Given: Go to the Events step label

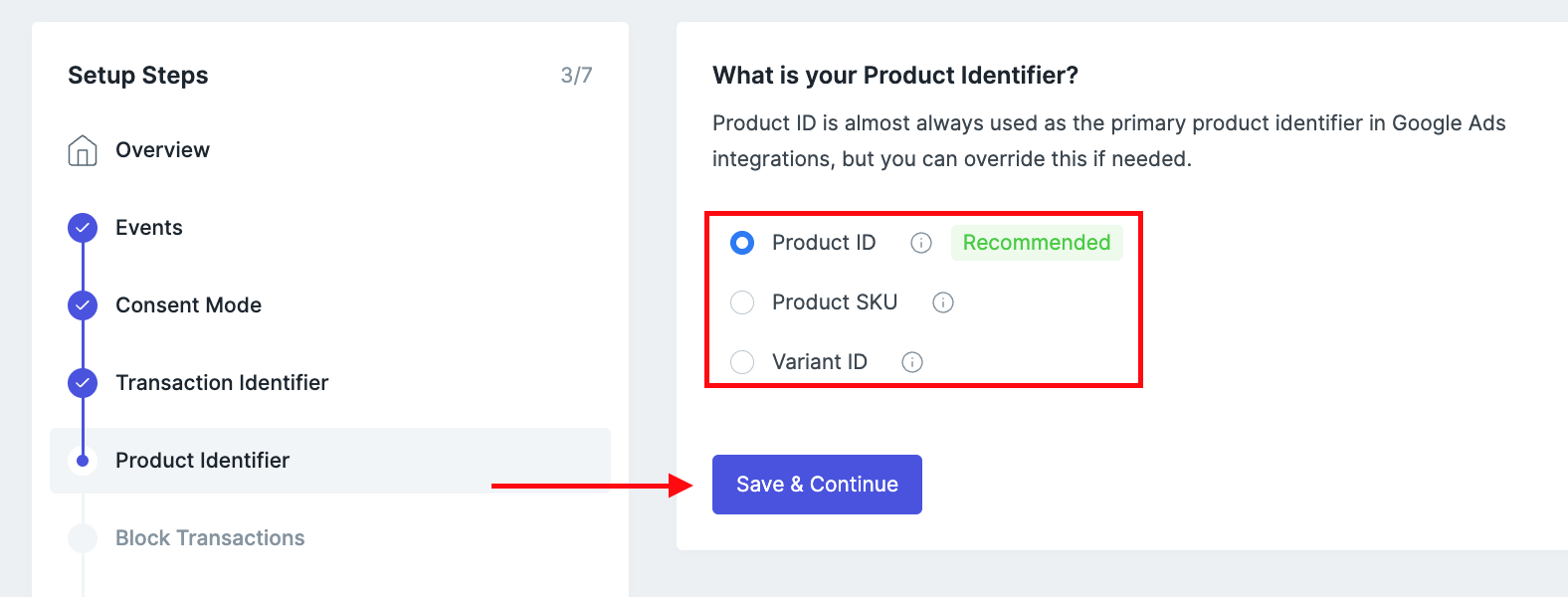Looking at the screenshot, I should [149, 228].
